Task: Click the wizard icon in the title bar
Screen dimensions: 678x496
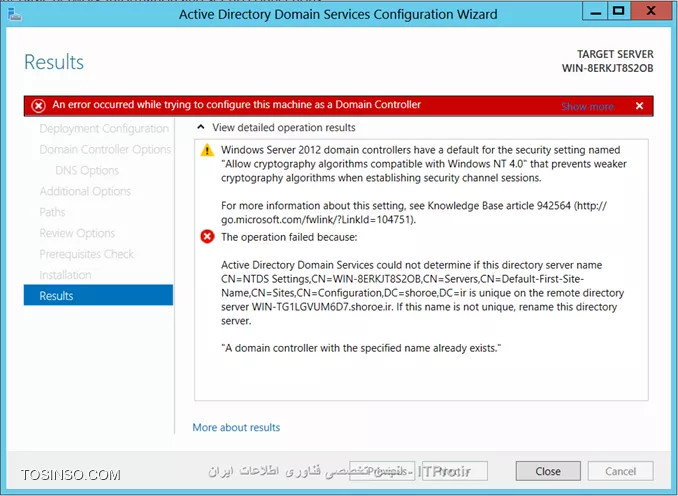Action: pos(15,14)
